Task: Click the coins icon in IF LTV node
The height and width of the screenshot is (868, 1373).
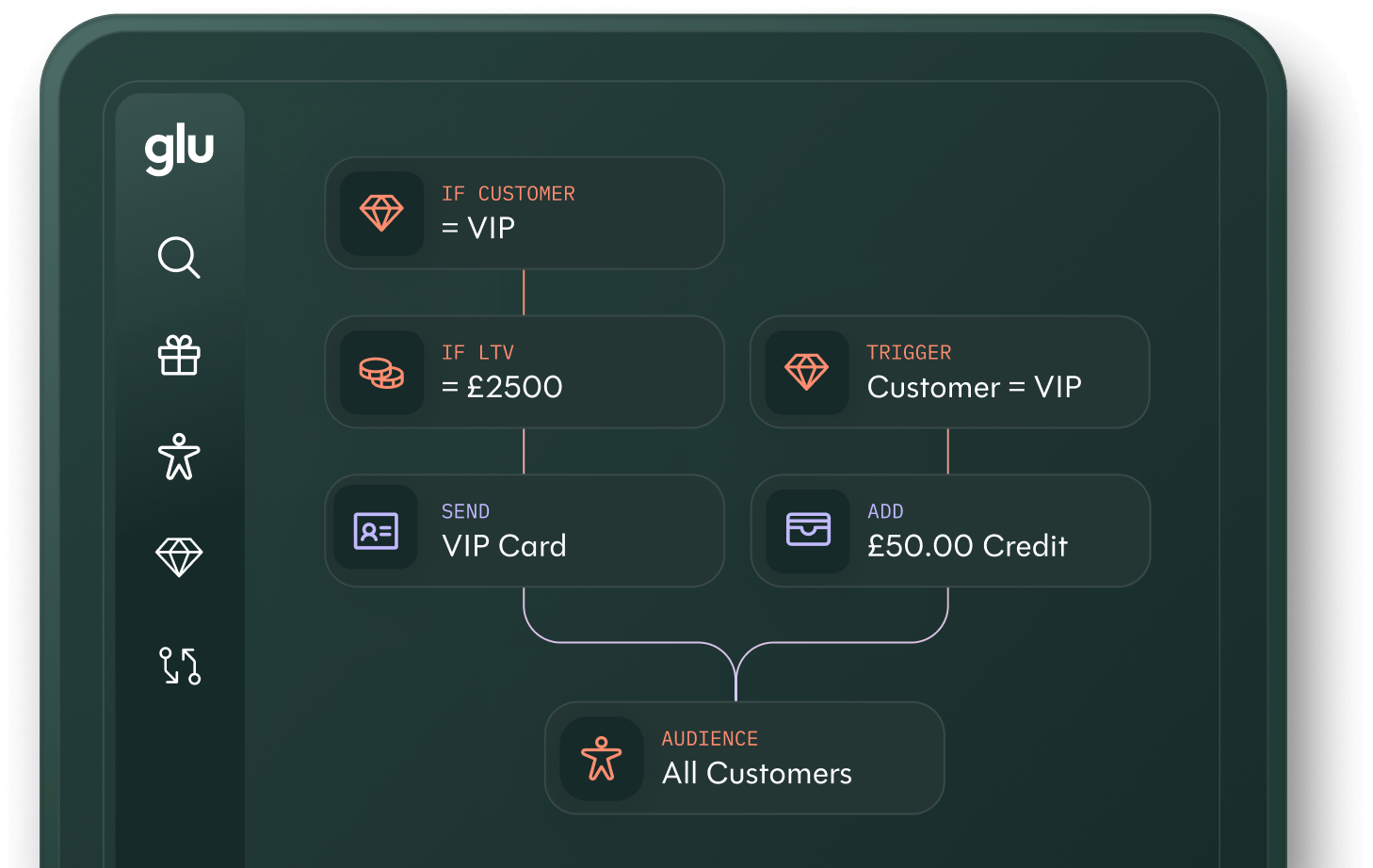Action: (x=381, y=373)
